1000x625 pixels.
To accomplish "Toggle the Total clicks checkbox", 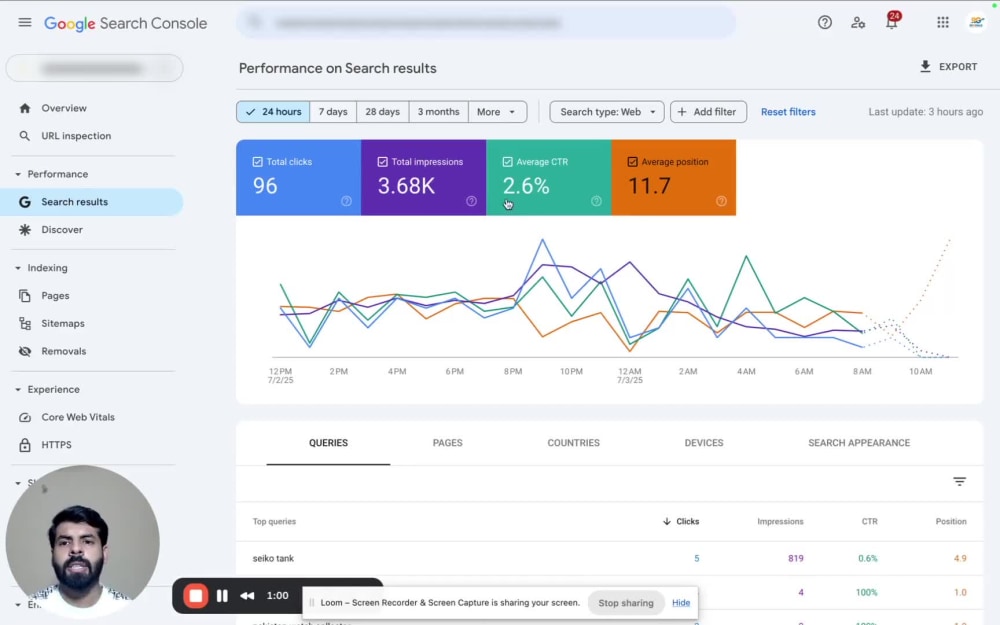I will 257,162.
